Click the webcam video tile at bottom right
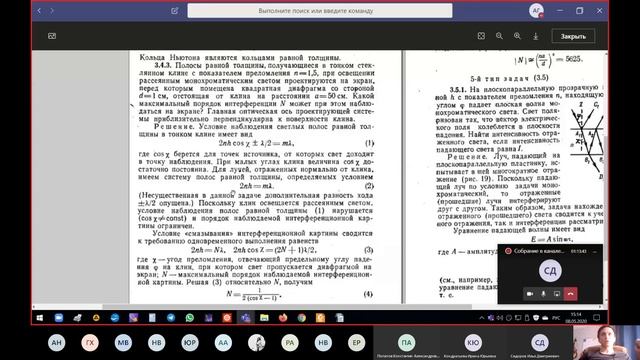Image resolution: width=640 pixels, height=360 pixels. 606,343
